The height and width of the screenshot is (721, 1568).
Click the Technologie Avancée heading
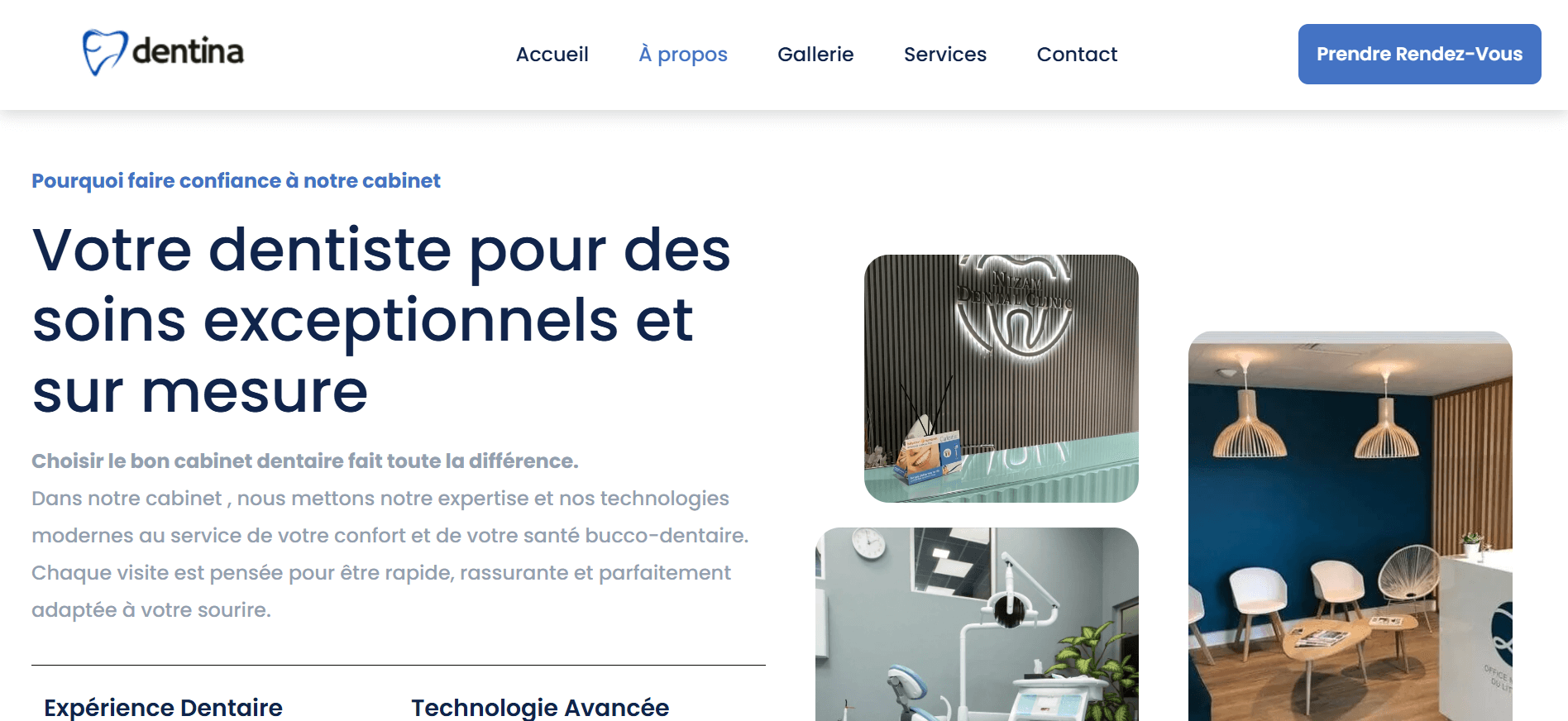click(540, 708)
